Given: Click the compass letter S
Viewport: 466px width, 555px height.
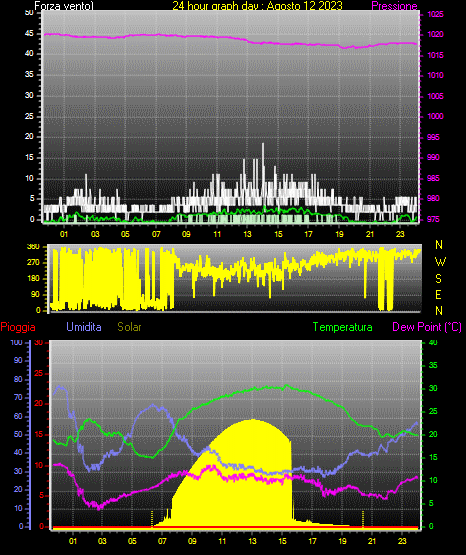Looking at the screenshot, I should coord(438,279).
